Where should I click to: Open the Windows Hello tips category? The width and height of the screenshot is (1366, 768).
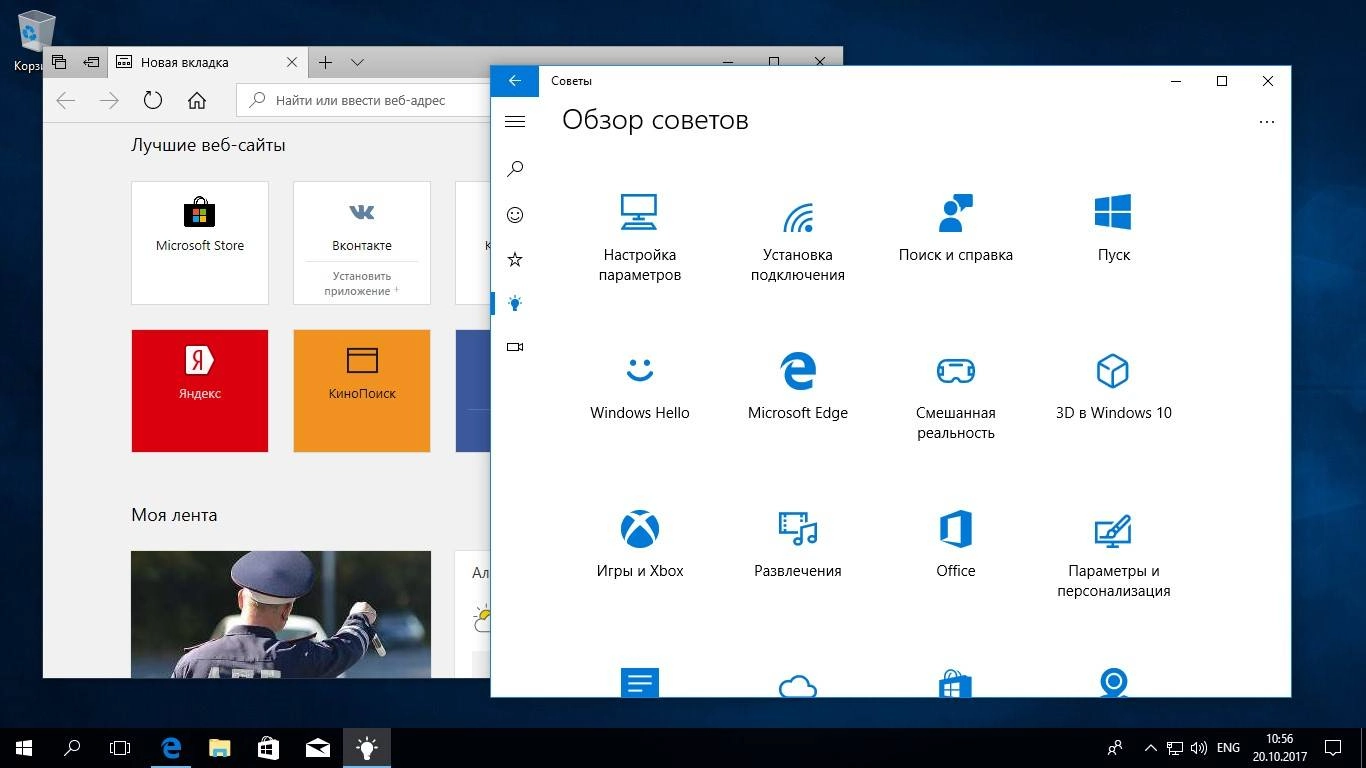point(640,388)
